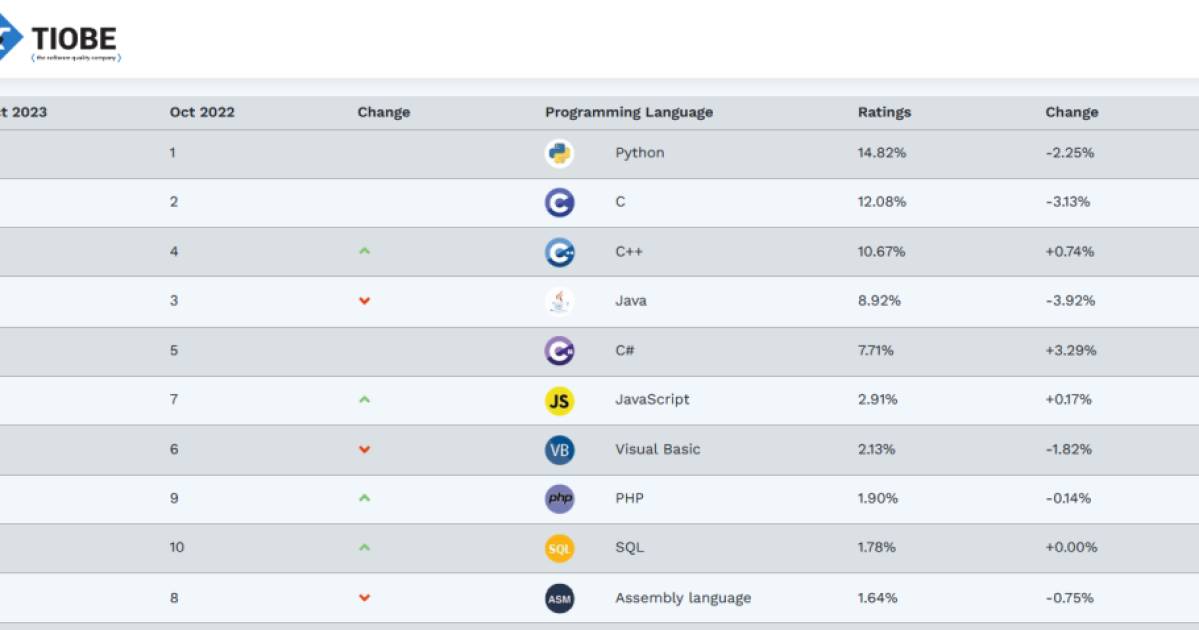Image resolution: width=1199 pixels, height=630 pixels.
Task: Click the orange SQL icon
Action: pos(560,548)
